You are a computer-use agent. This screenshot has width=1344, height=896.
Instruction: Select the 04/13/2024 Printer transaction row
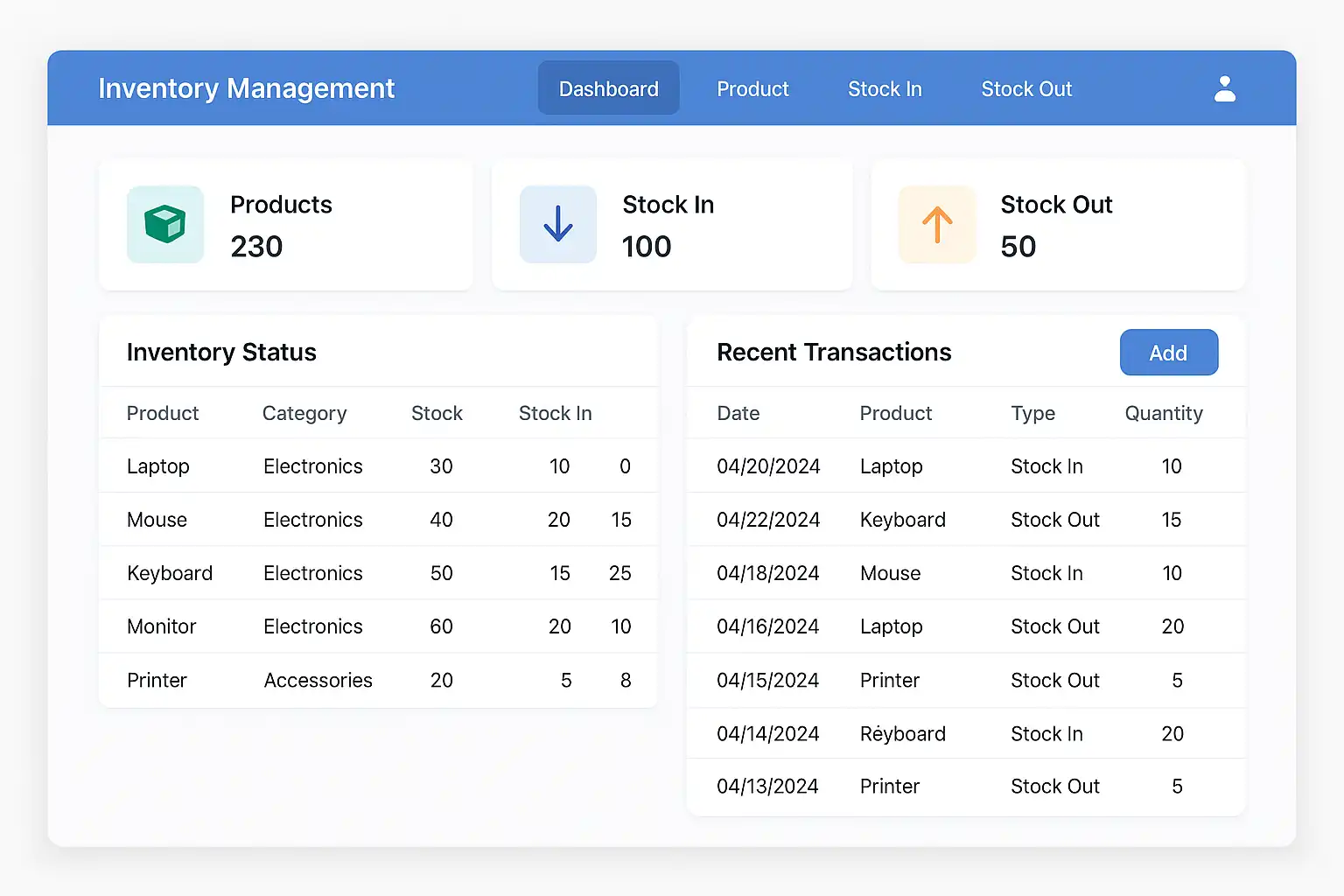tap(768, 787)
